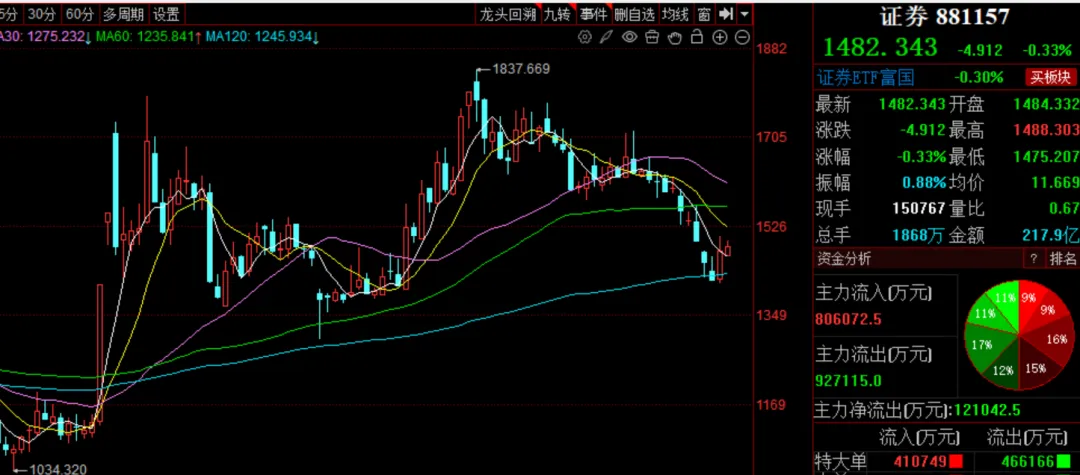
Task: Open the toolbox briefcase icon
Action: coord(652,36)
